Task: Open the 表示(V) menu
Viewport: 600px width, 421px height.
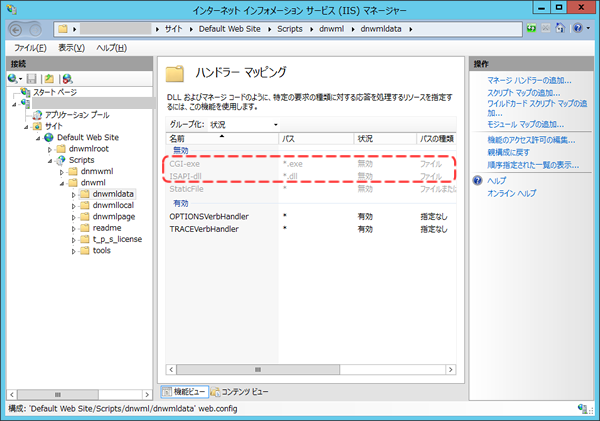Action: click(x=72, y=48)
